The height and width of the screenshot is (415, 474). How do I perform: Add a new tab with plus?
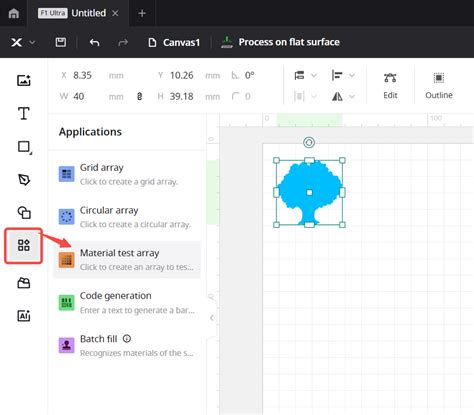[x=142, y=13]
